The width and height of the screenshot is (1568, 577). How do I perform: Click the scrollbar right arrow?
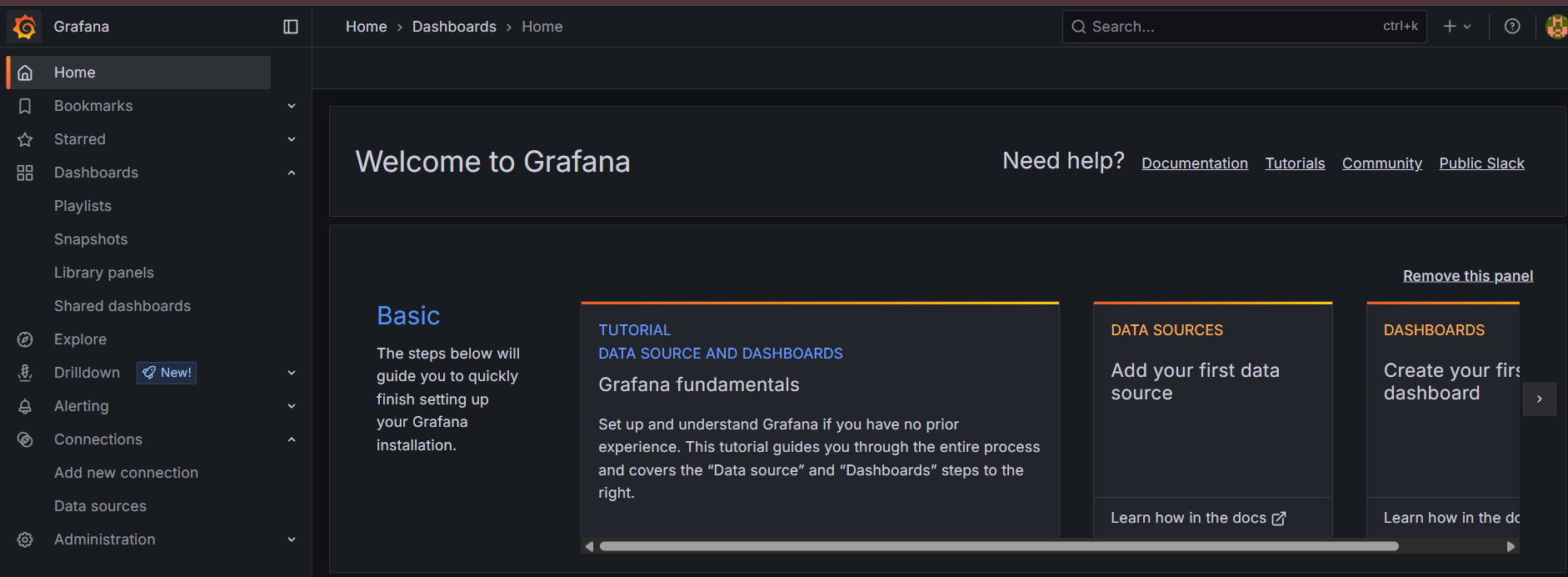(1511, 546)
